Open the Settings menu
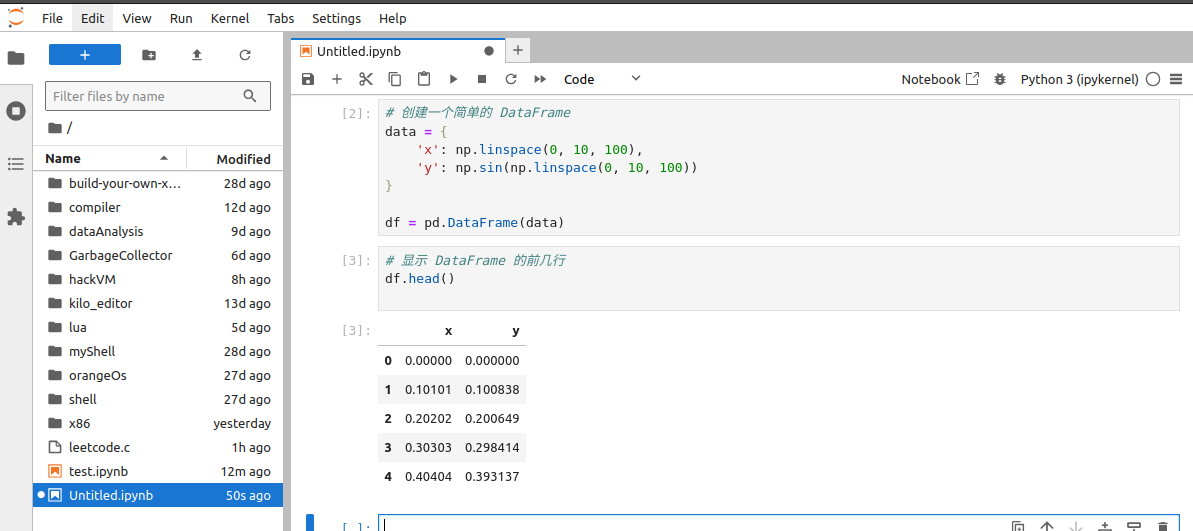Image resolution: width=1193 pixels, height=531 pixels. (336, 18)
